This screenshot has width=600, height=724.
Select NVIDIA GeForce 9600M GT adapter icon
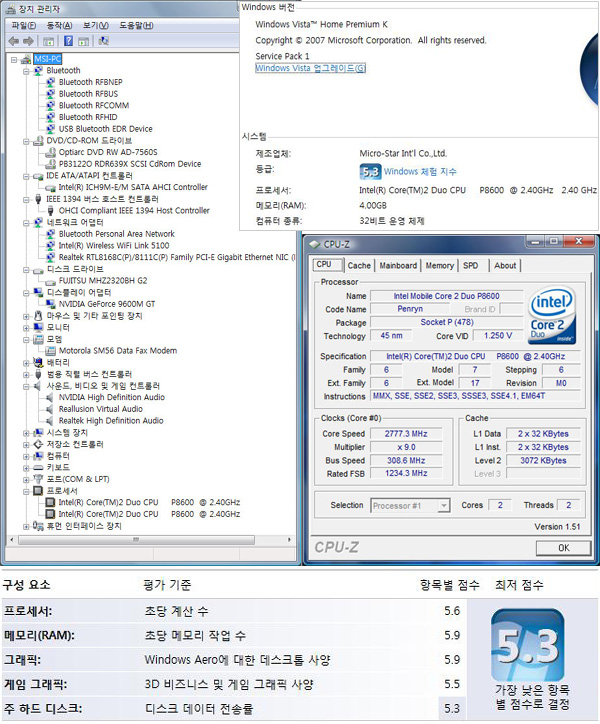tap(50, 304)
